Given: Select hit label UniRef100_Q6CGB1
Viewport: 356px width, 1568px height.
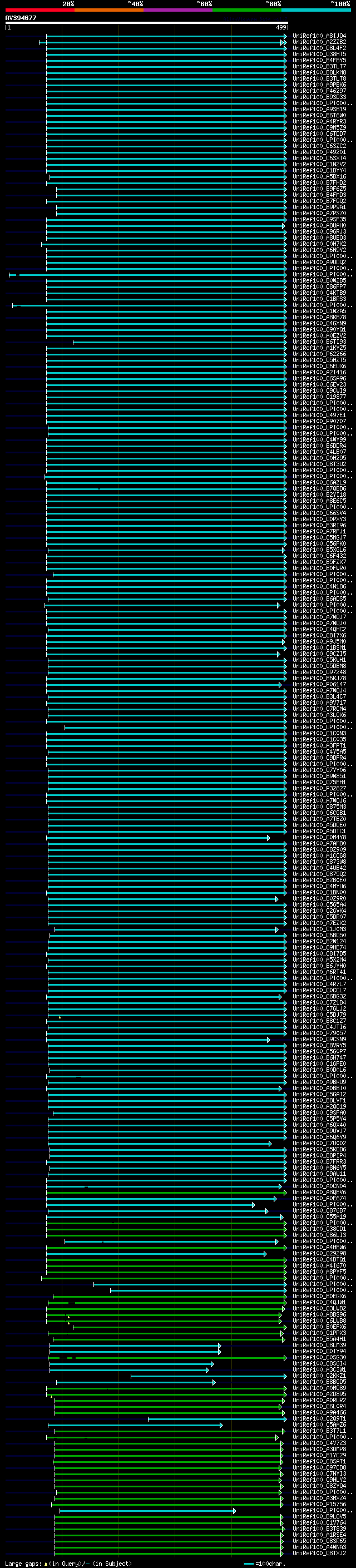Looking at the screenshot, I should click(319, 813).
